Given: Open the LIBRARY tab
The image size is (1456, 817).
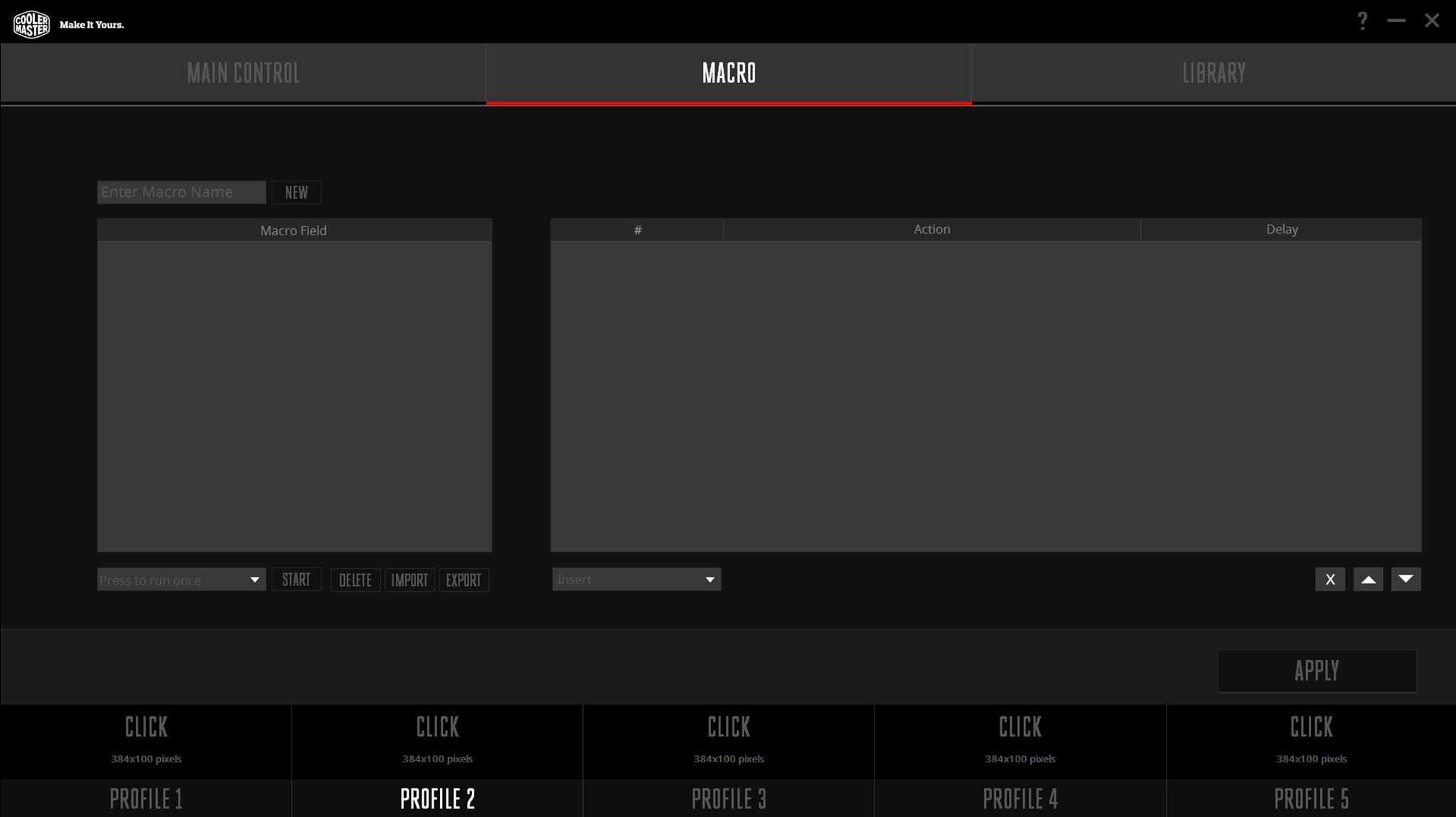Looking at the screenshot, I should point(1214,73).
